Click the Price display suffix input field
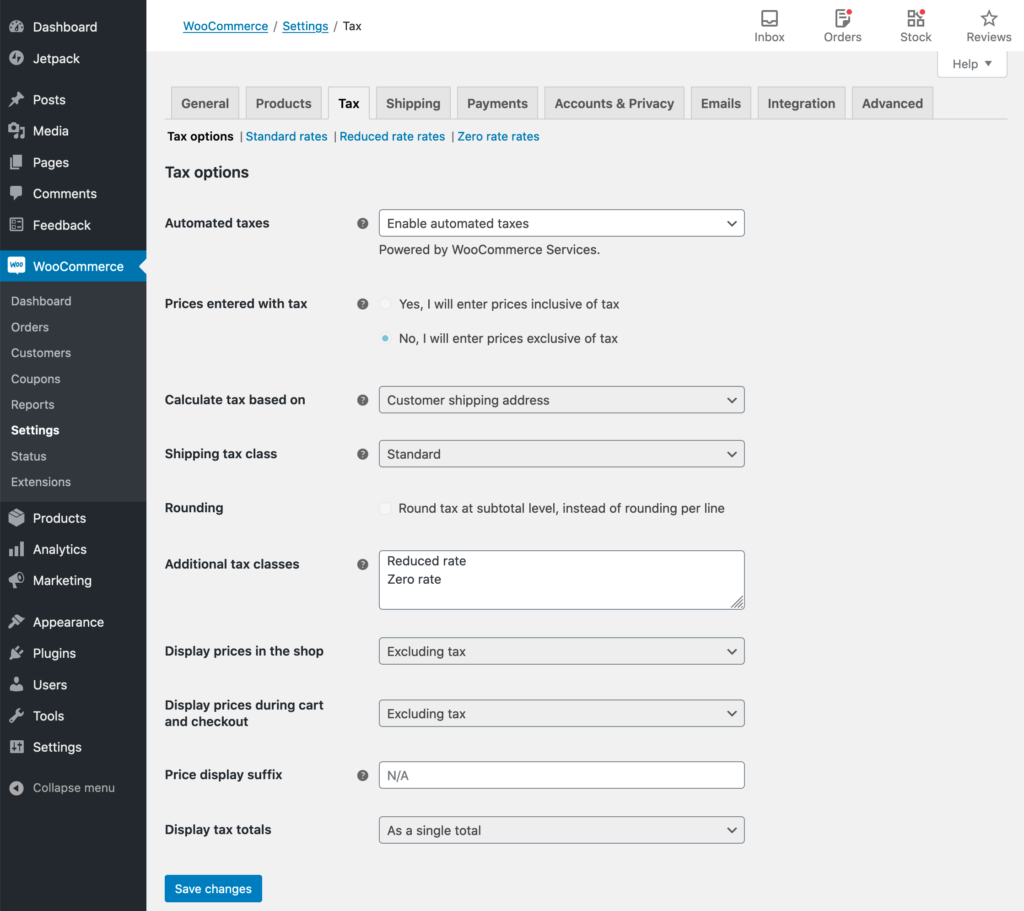Viewport: 1024px width, 911px height. (x=561, y=775)
